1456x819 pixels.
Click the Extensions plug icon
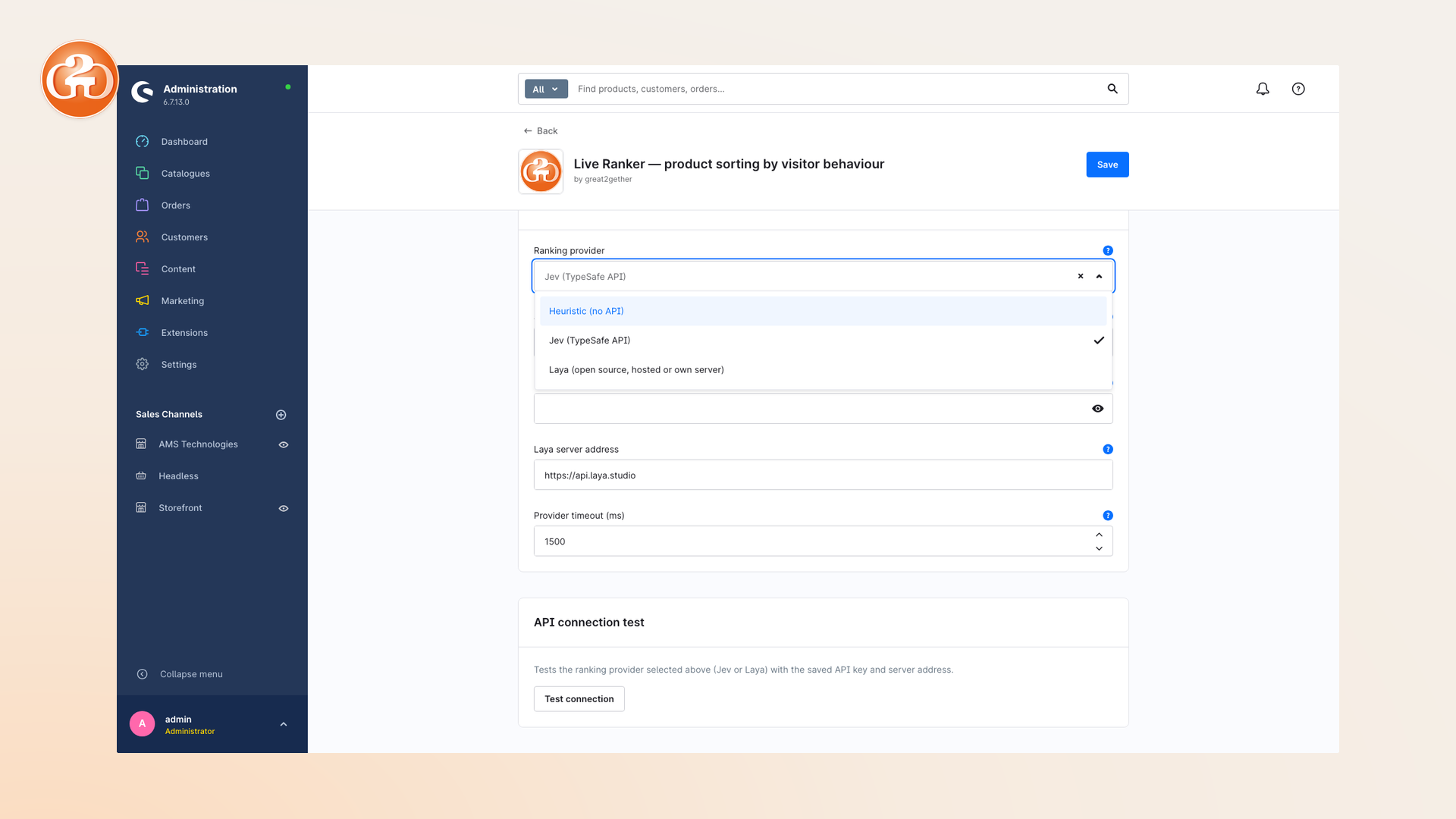point(142,333)
